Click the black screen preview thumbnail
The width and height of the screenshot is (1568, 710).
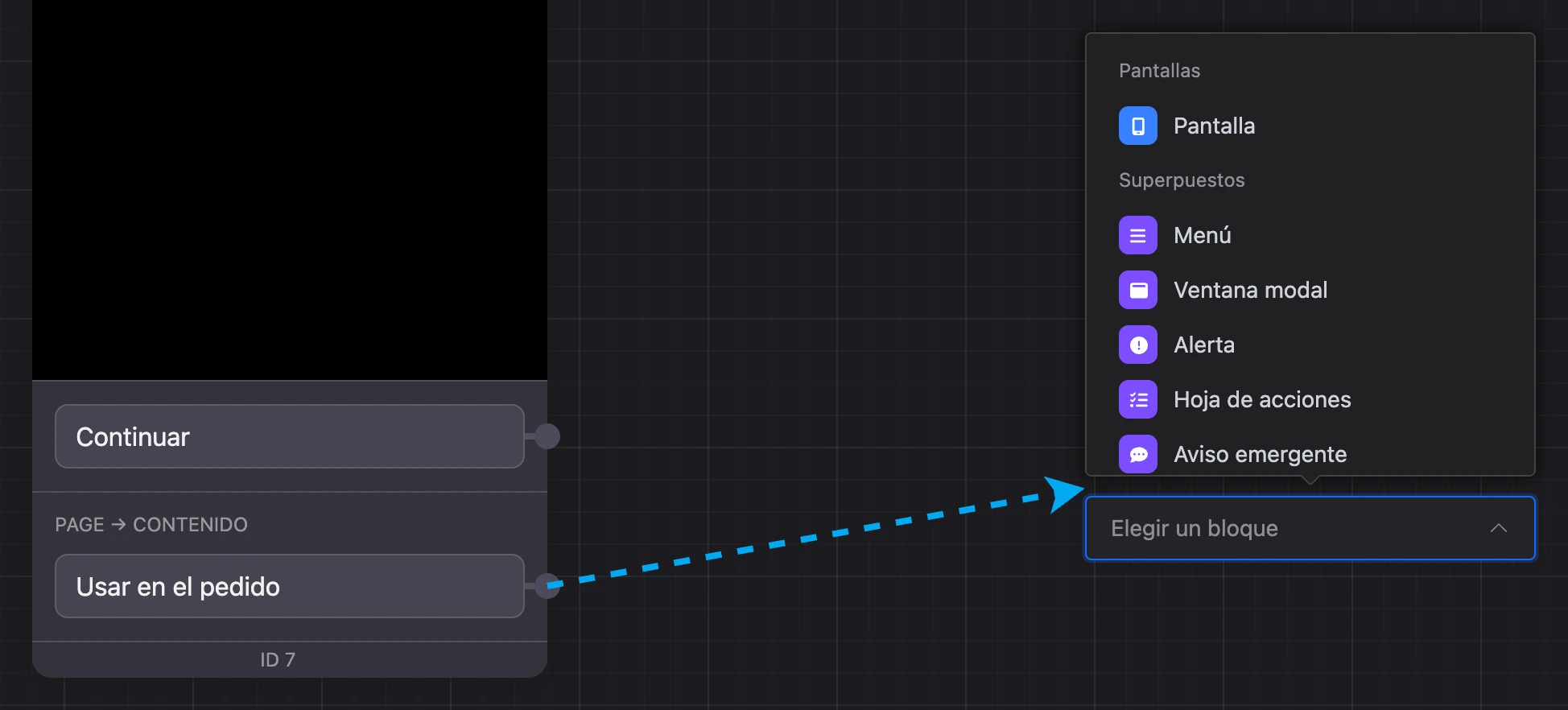(290, 189)
